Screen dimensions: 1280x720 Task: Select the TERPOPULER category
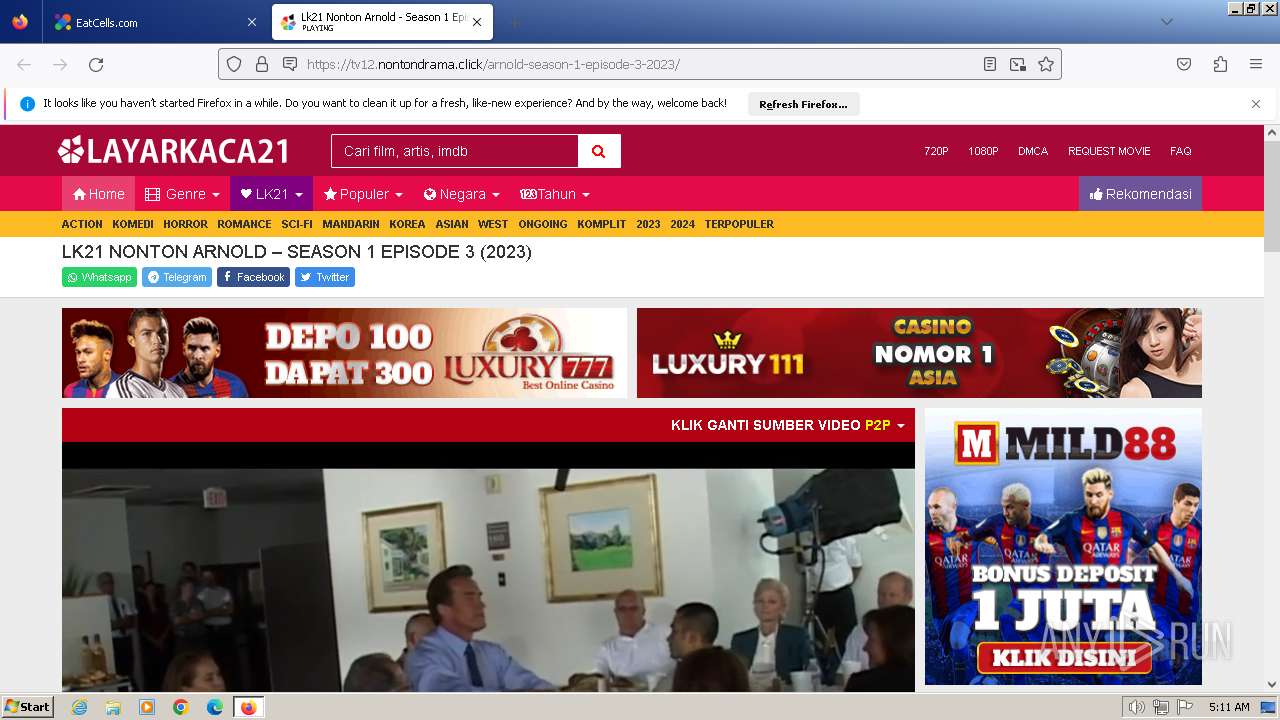pyautogui.click(x=739, y=224)
